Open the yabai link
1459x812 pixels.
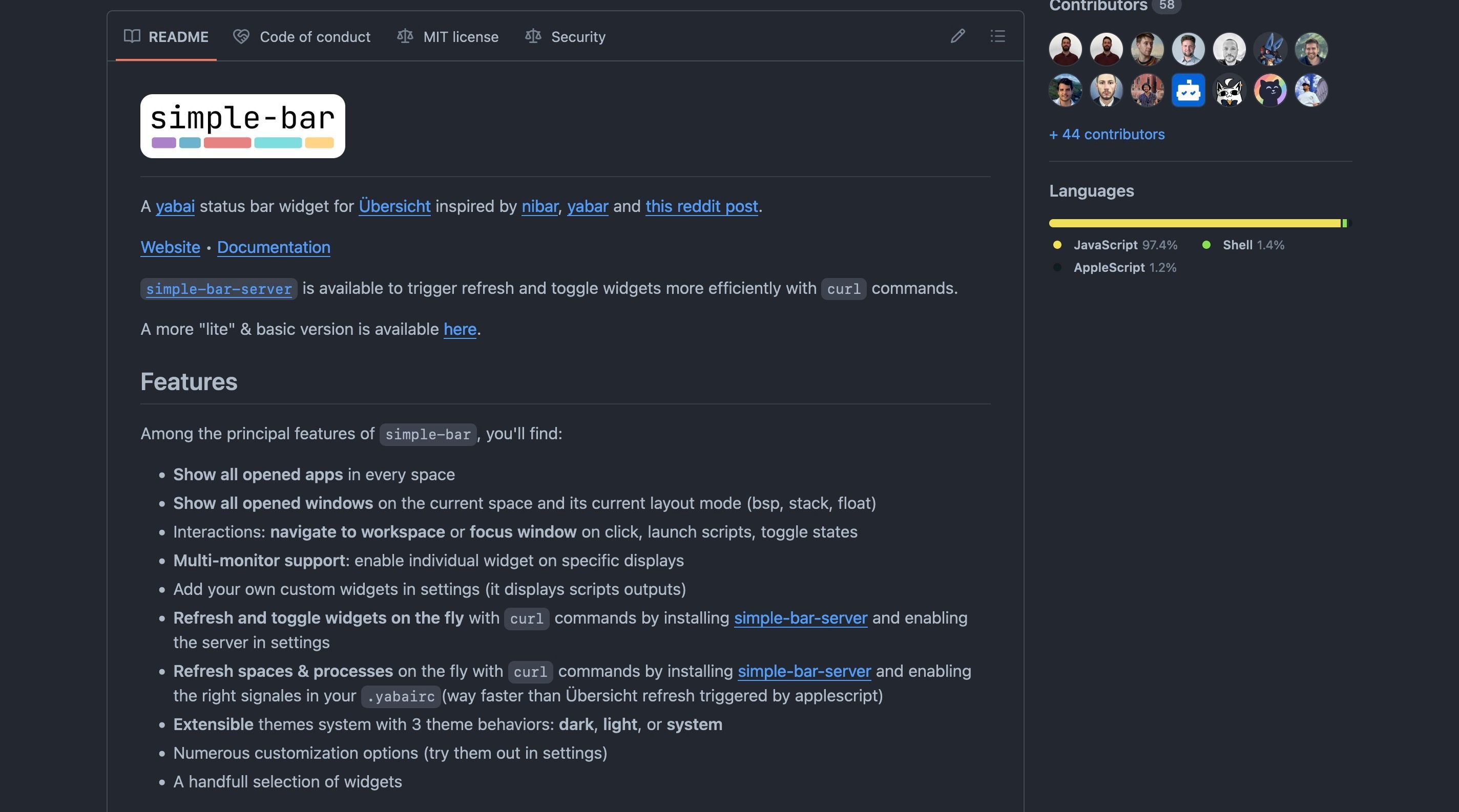point(175,206)
